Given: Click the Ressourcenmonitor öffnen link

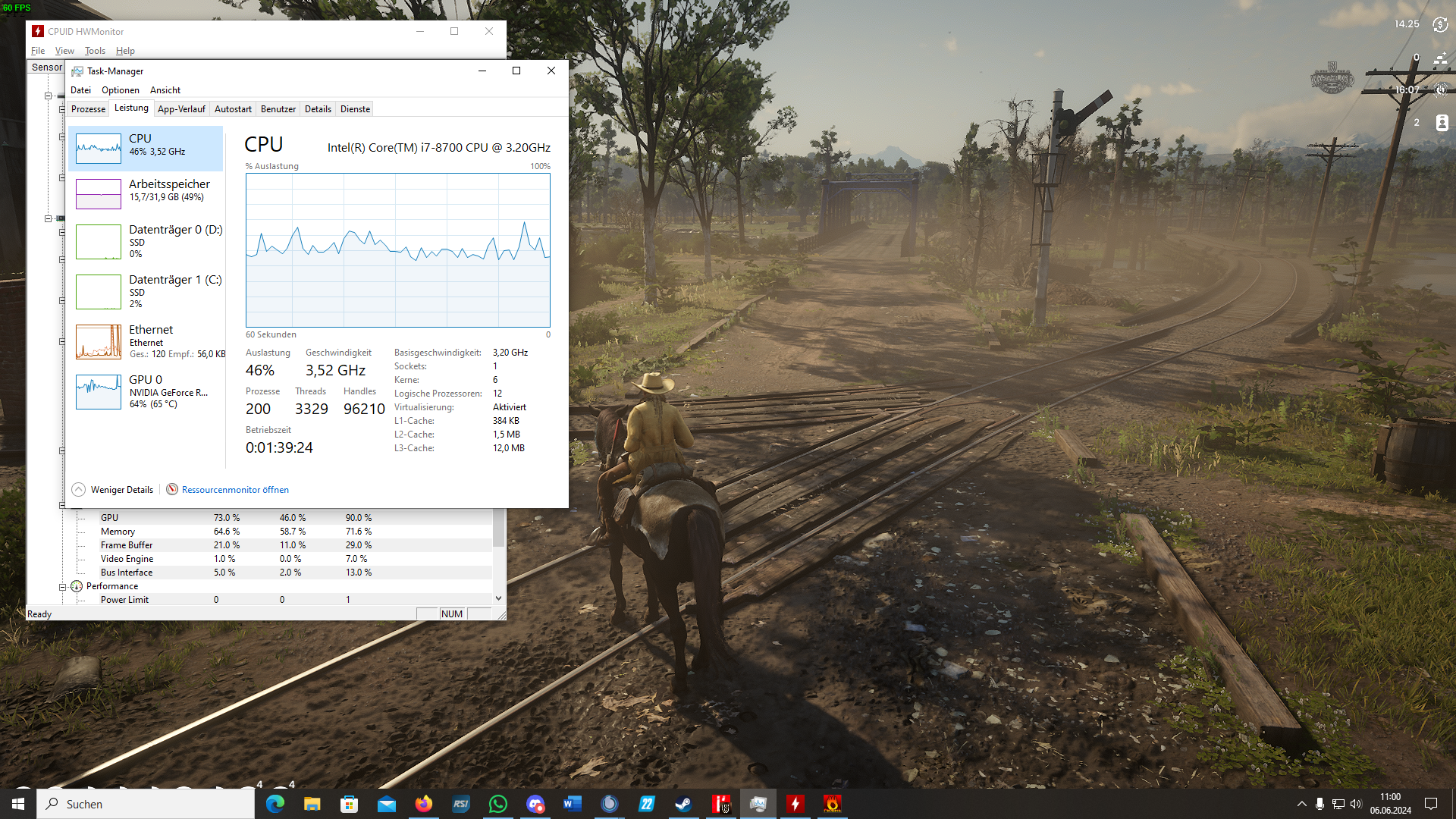Looking at the screenshot, I should pyautogui.click(x=235, y=489).
